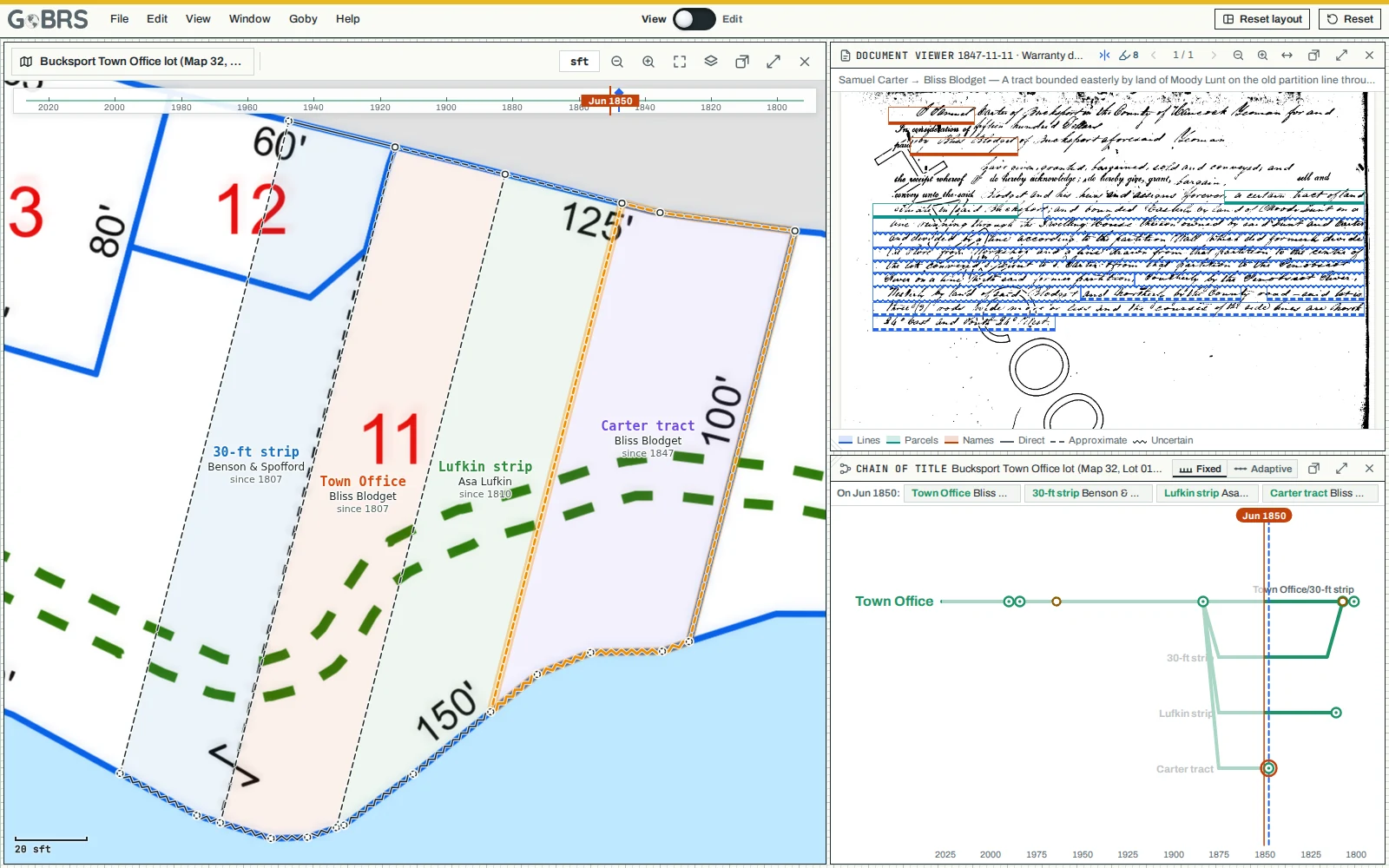The height and width of the screenshot is (868, 1389).
Task: Zoom in on the Document Viewer
Action: point(1263,56)
